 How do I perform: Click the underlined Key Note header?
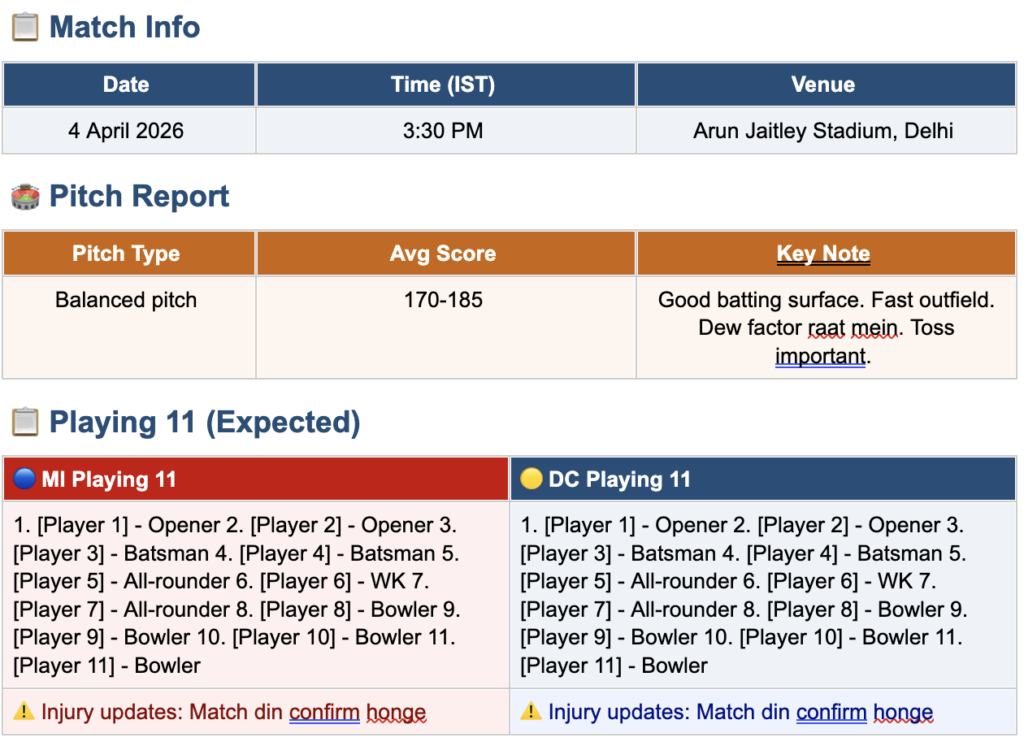click(x=823, y=253)
